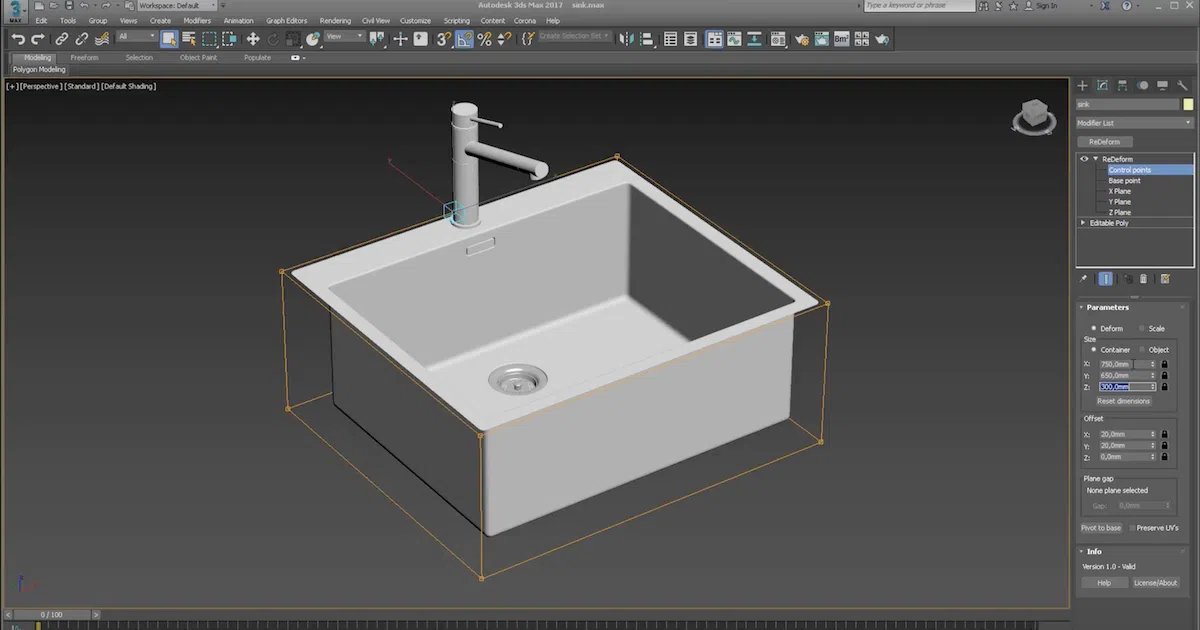Select the Select and Move tool
This screenshot has width=1200, height=630.
pyautogui.click(x=253, y=39)
